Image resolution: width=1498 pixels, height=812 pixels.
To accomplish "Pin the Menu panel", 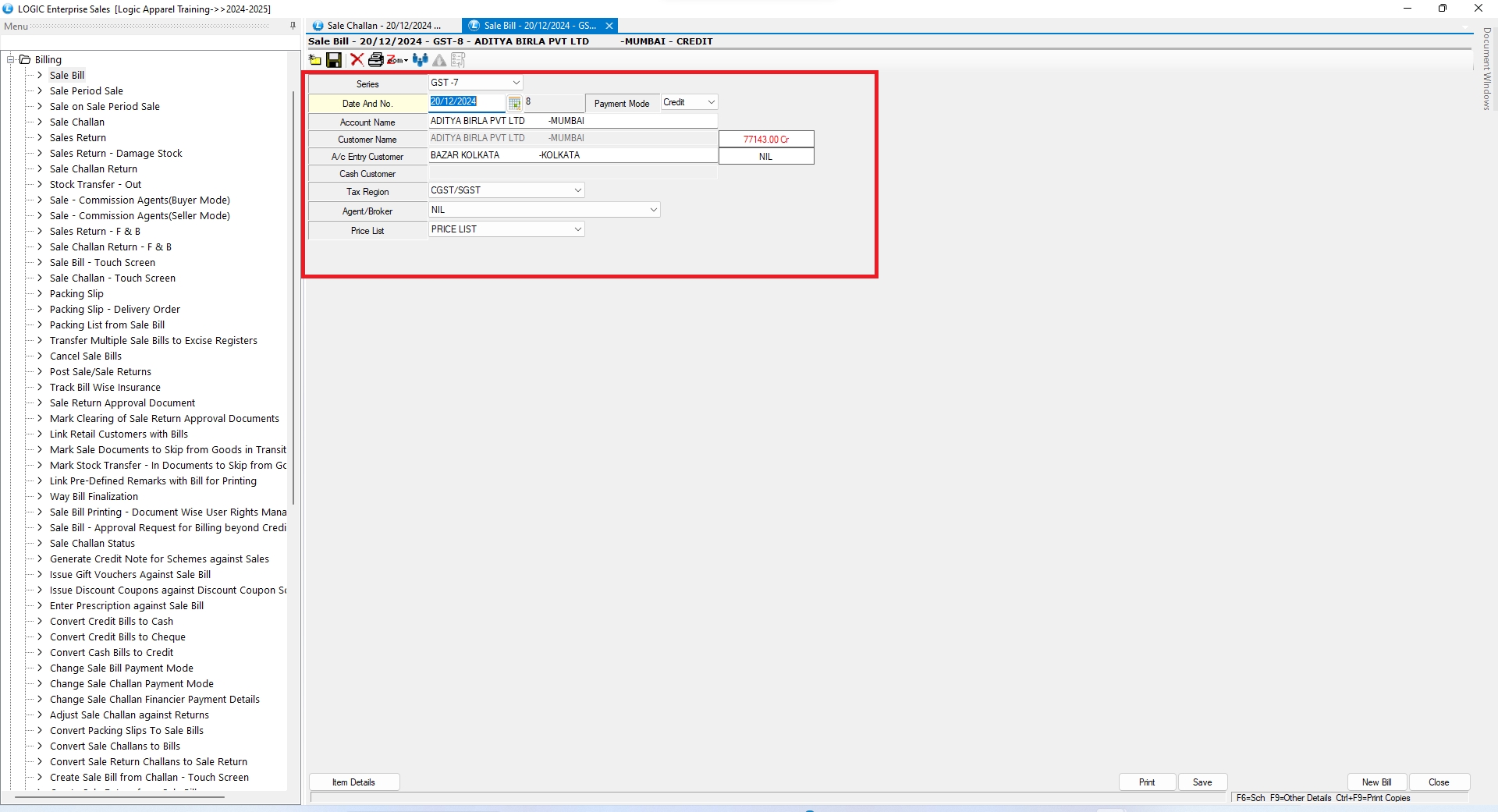I will pyautogui.click(x=293, y=26).
